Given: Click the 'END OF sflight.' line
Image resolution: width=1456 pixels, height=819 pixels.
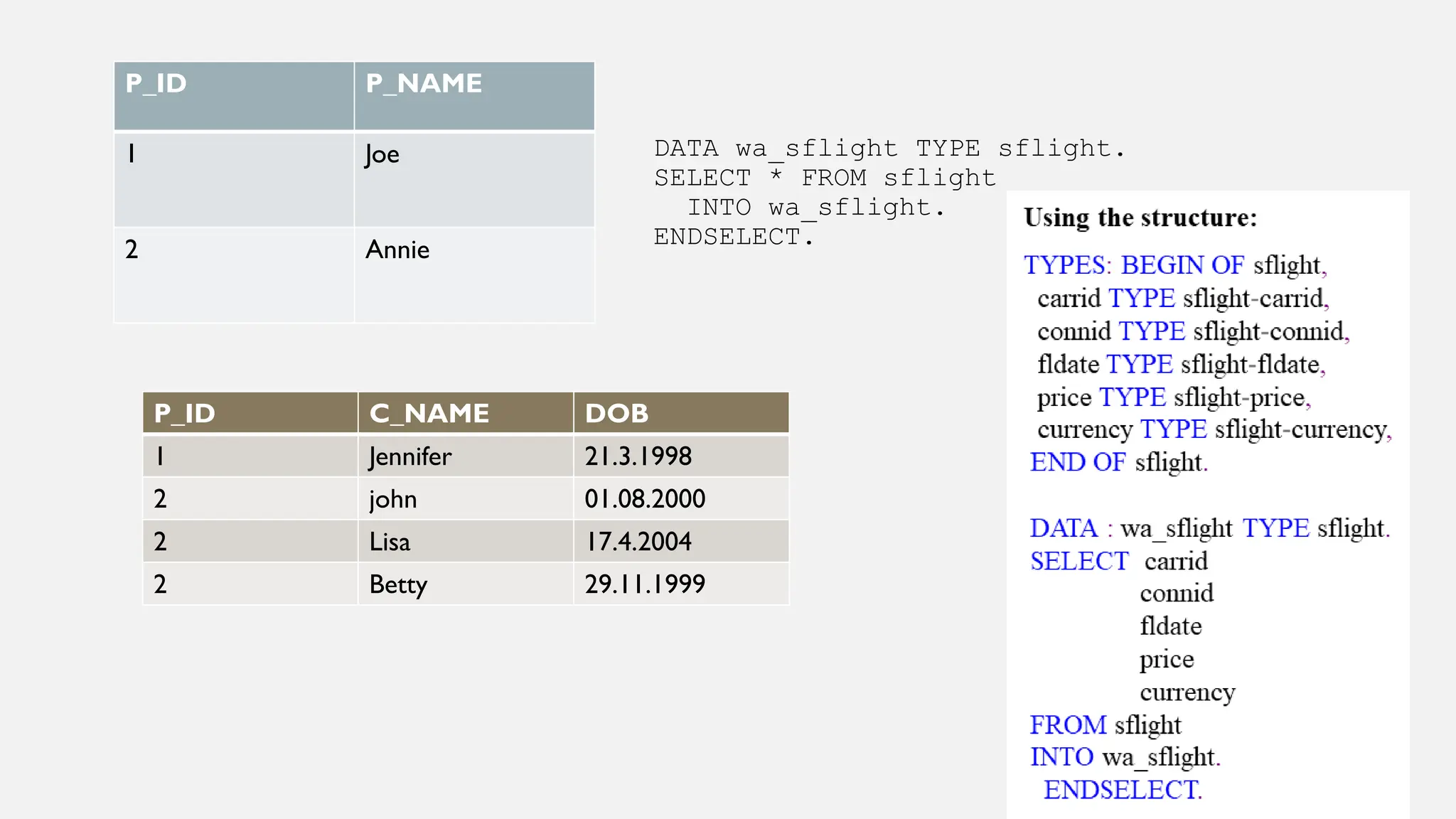Looking at the screenshot, I should point(1119,462).
